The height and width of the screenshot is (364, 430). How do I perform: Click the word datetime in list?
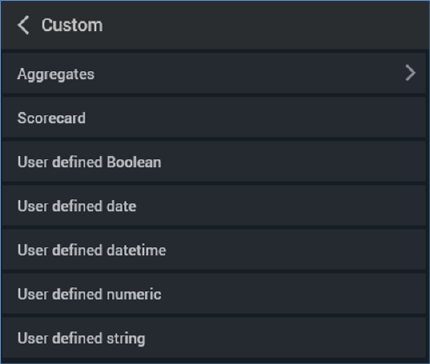click(136, 250)
